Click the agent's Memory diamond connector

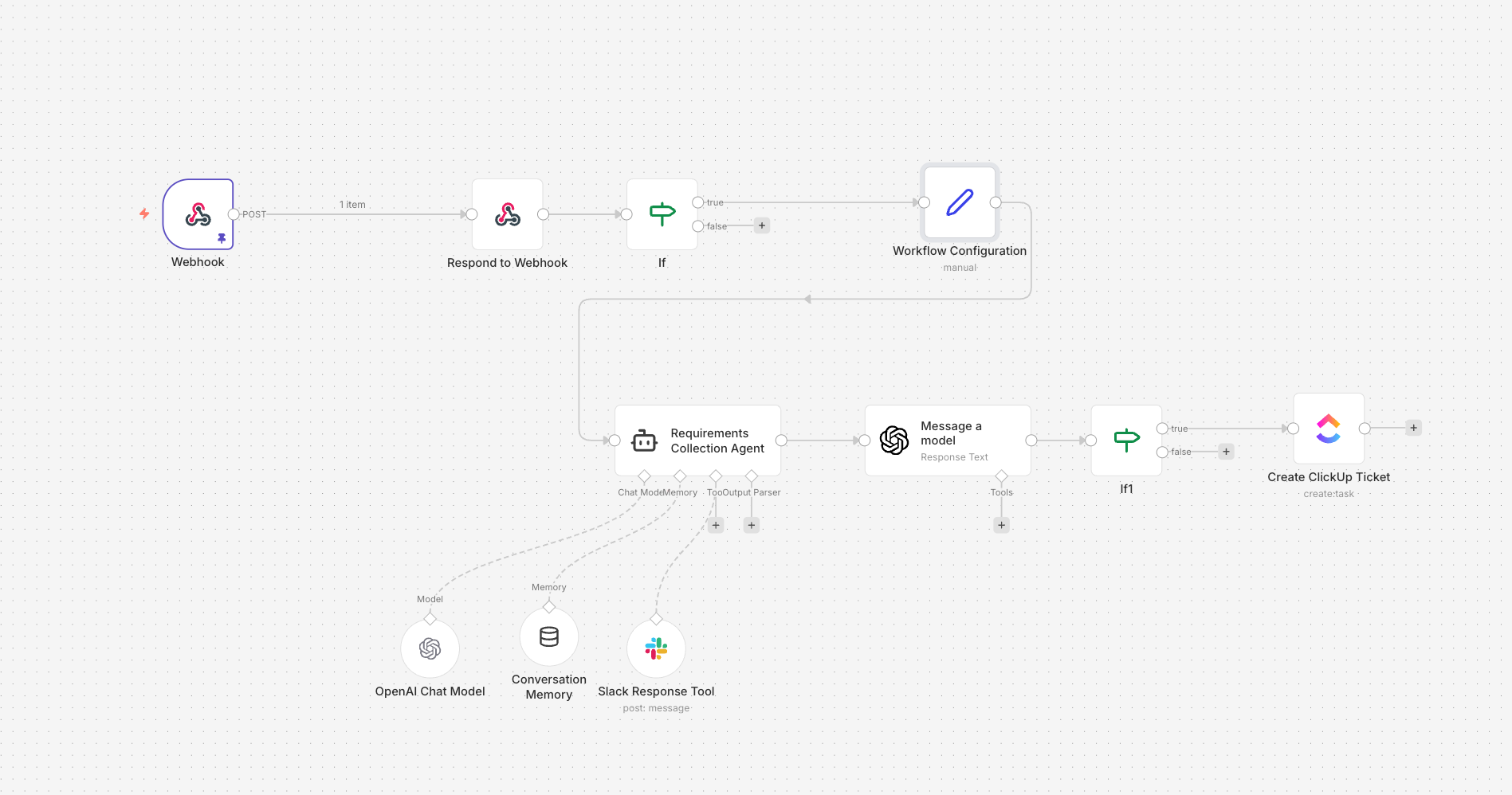[x=680, y=476]
